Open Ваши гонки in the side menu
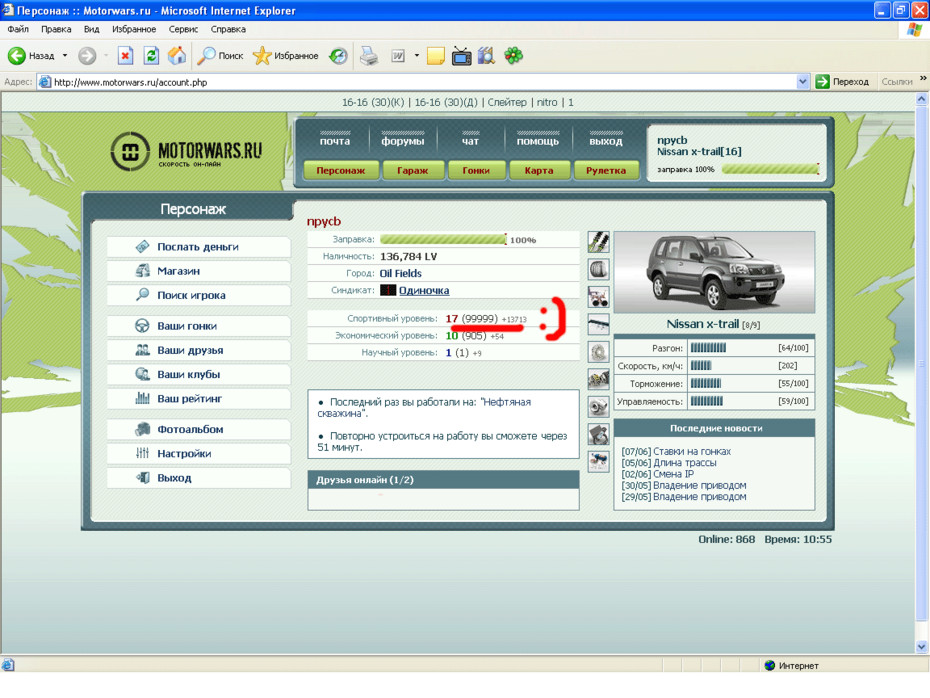Viewport: 930px width, 698px height. pyautogui.click(x=199, y=326)
